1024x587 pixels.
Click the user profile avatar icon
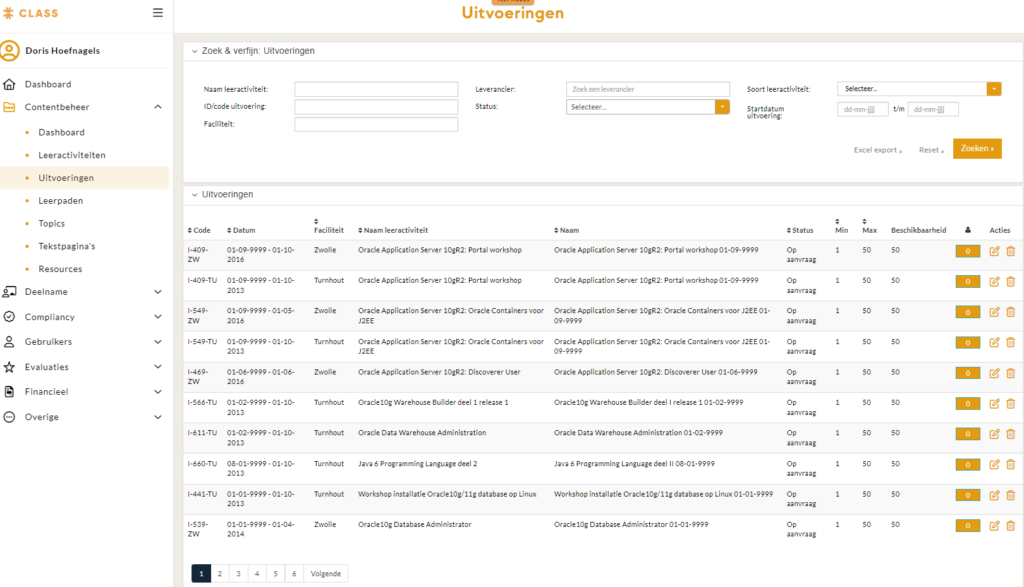10,51
